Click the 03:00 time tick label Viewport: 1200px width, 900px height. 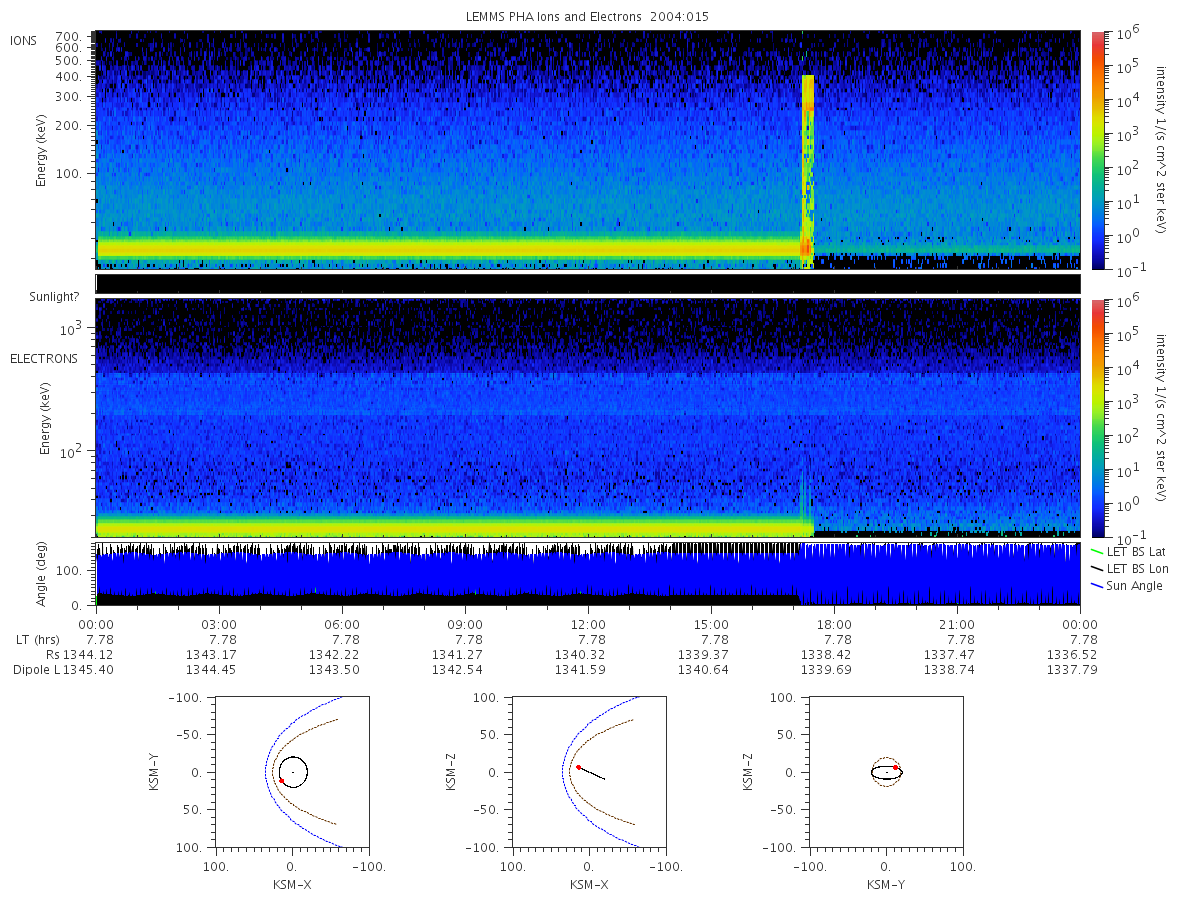pos(218,624)
